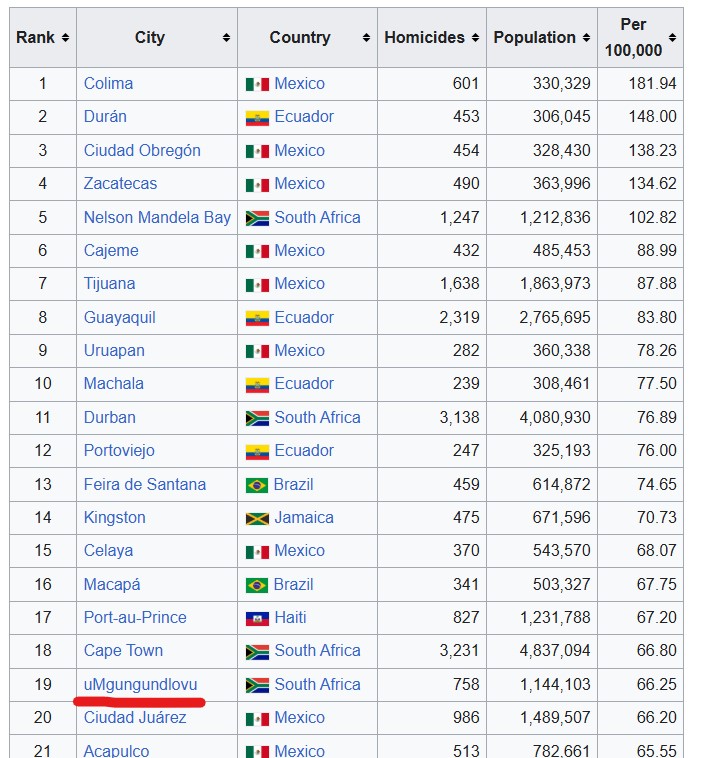Open Ecuador country link in Durán row

(304, 117)
